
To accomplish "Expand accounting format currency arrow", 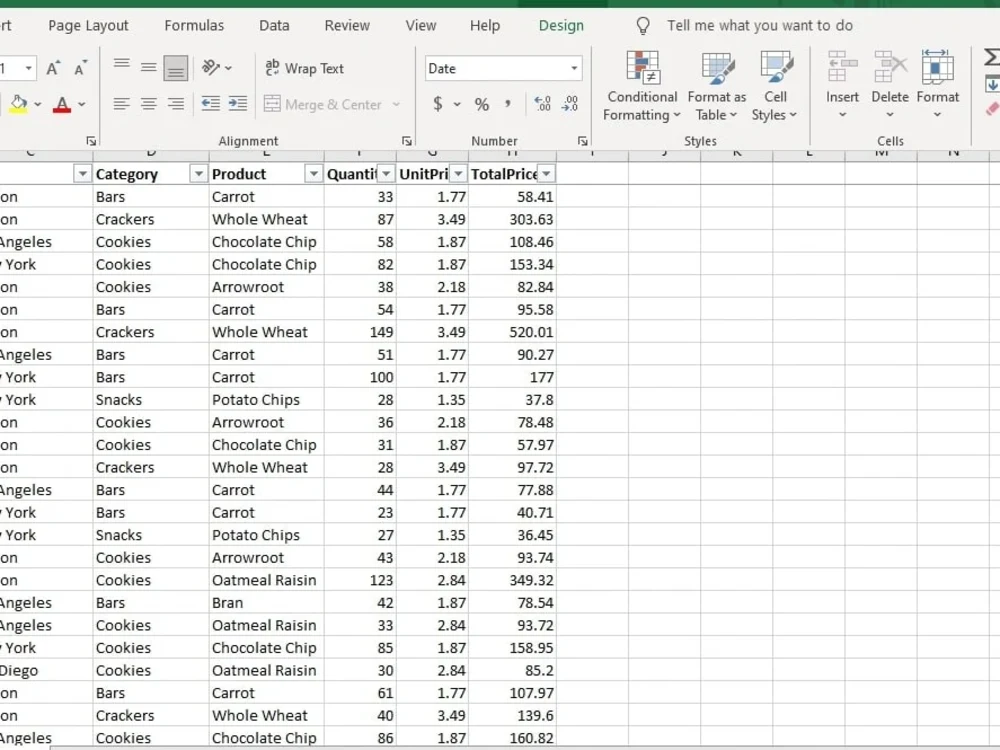I will click(457, 104).
